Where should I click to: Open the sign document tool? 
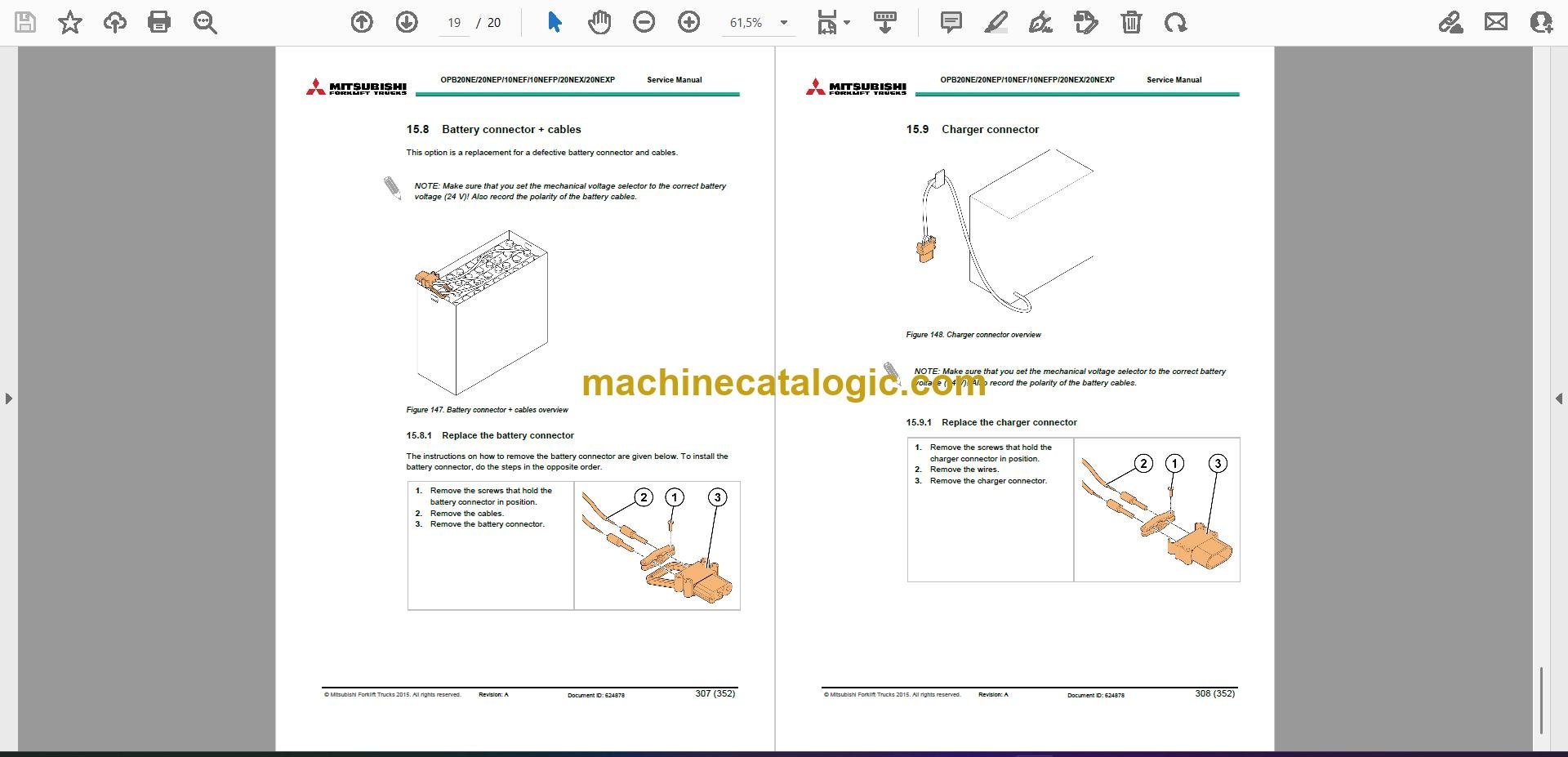1040,22
